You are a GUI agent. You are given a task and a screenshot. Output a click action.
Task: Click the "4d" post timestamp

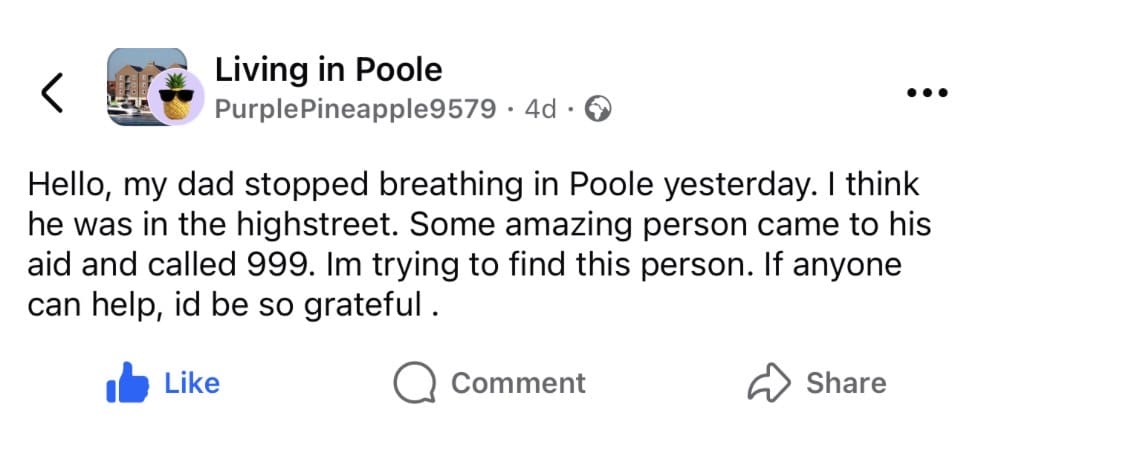pyautogui.click(x=540, y=108)
